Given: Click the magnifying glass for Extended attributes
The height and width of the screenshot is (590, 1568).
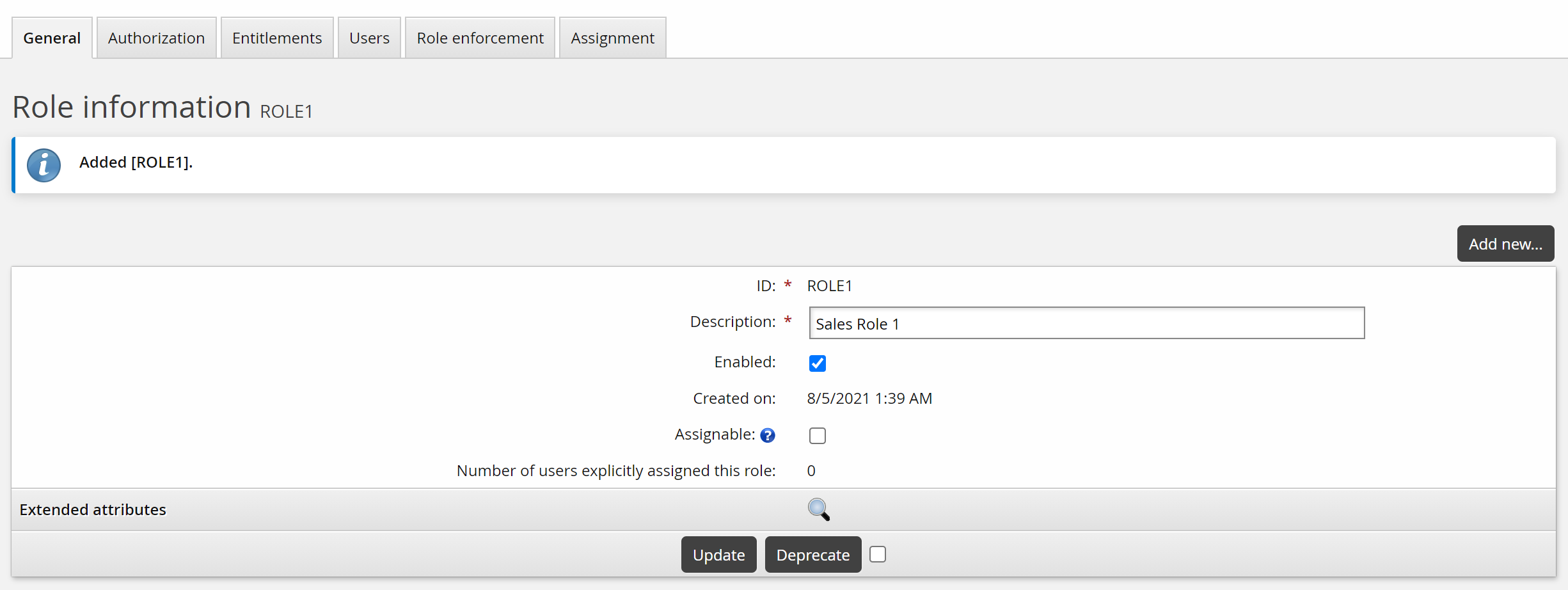Looking at the screenshot, I should (x=818, y=510).
